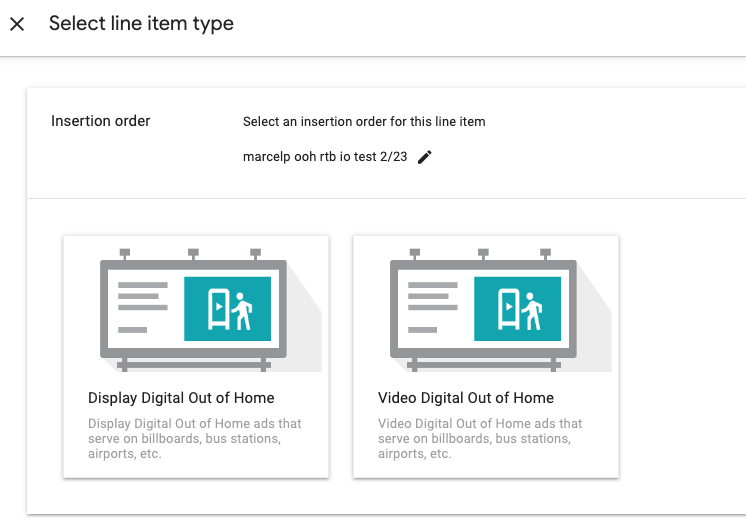Click the Display card billboard base stand
746x529 pixels.
[x=193, y=365]
